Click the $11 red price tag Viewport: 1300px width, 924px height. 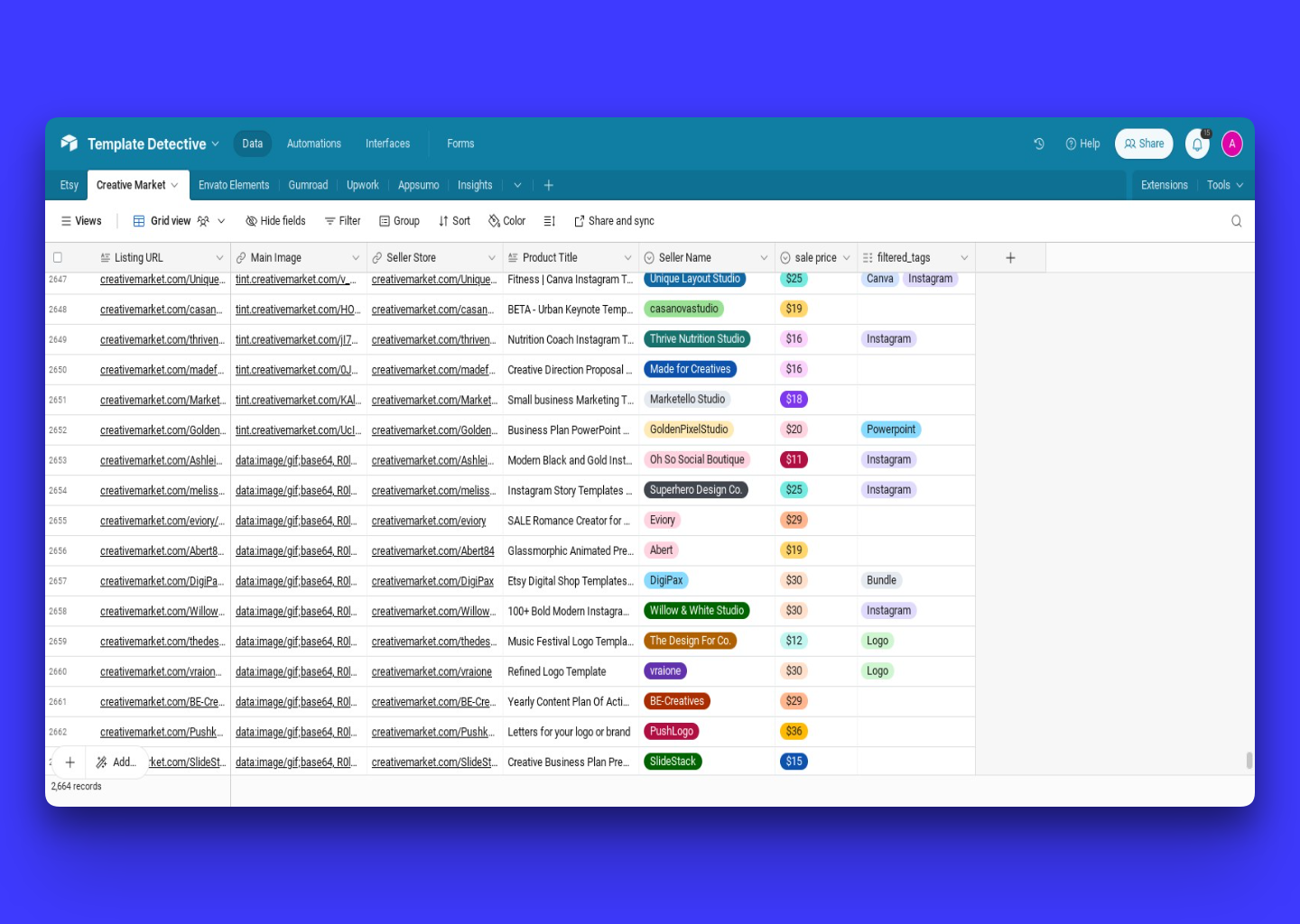point(794,460)
